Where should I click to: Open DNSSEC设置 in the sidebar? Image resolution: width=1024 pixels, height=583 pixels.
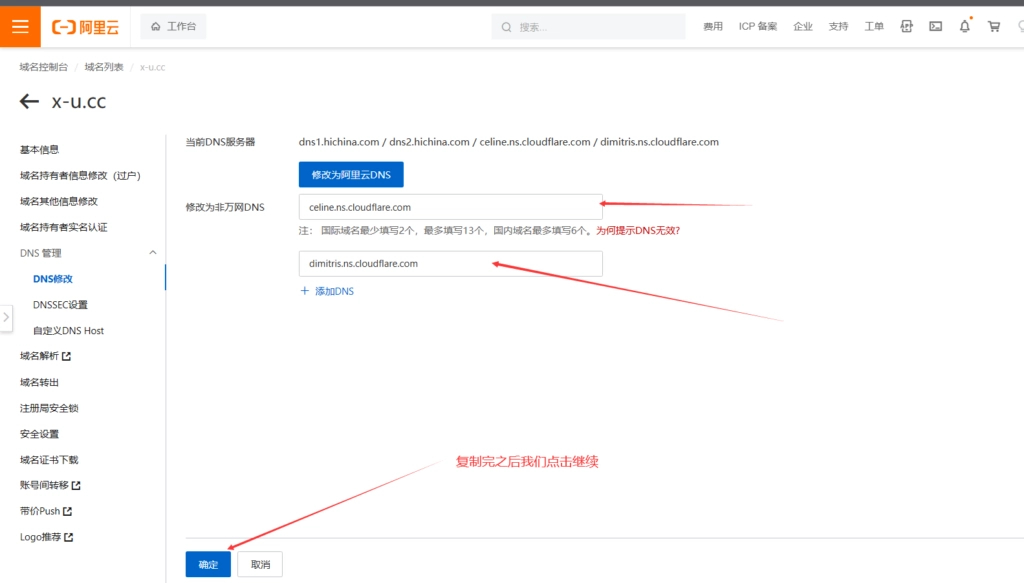[60, 305]
